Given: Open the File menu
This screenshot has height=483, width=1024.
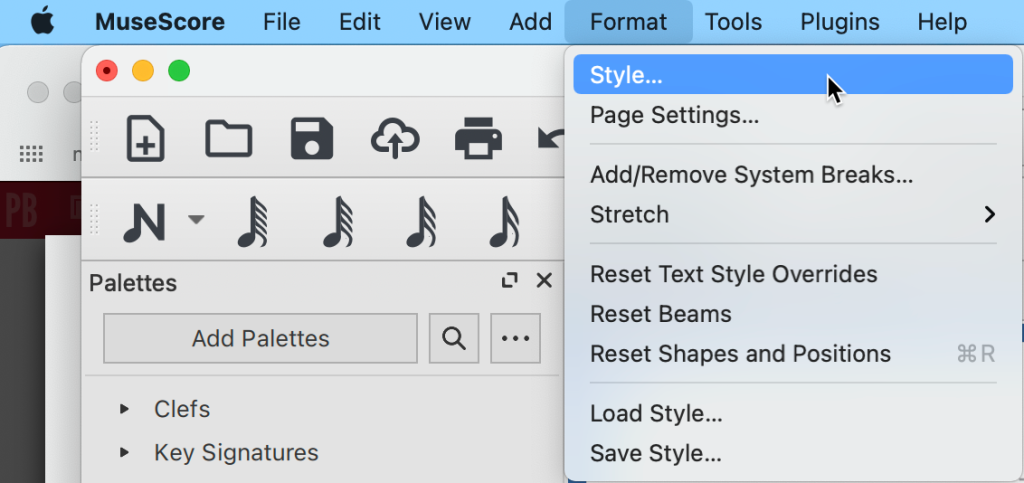Looking at the screenshot, I should (x=281, y=22).
